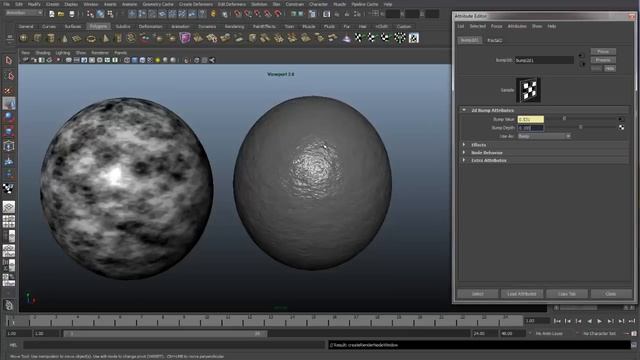The image size is (640, 360).
Task: Create a polygon cylinder from shelf
Action: [51, 38]
